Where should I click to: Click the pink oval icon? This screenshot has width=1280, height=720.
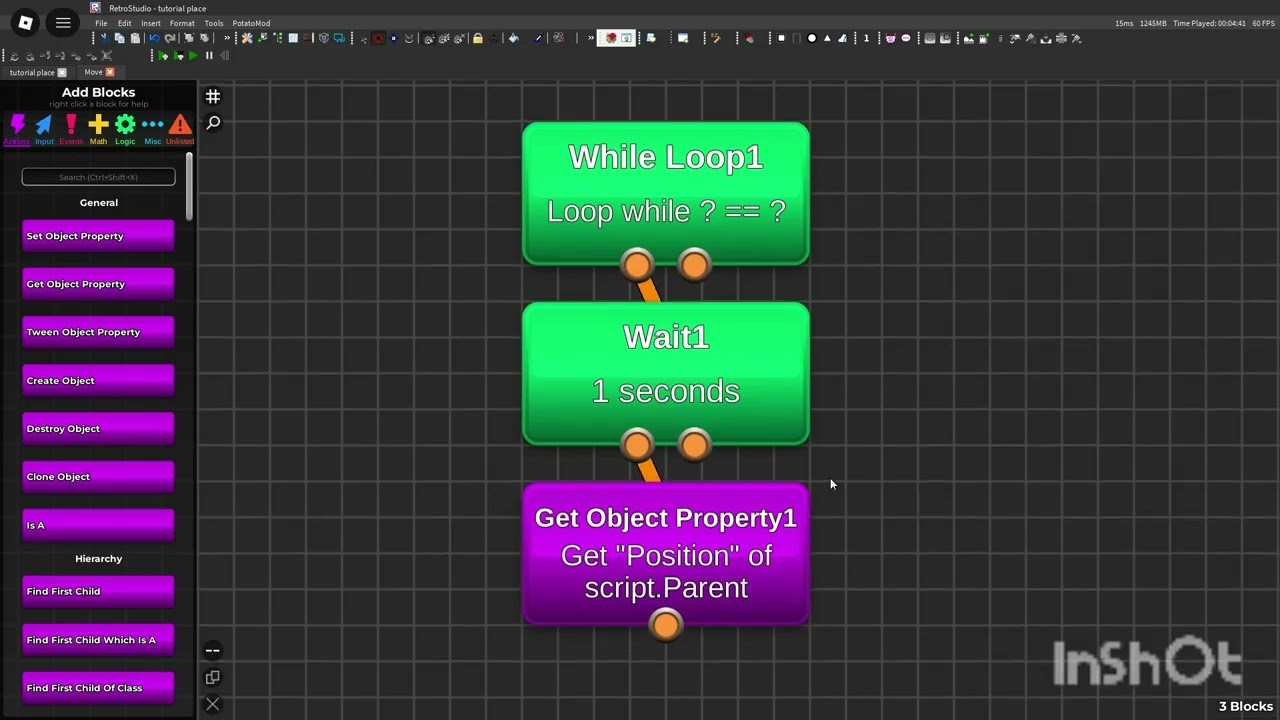tap(906, 38)
